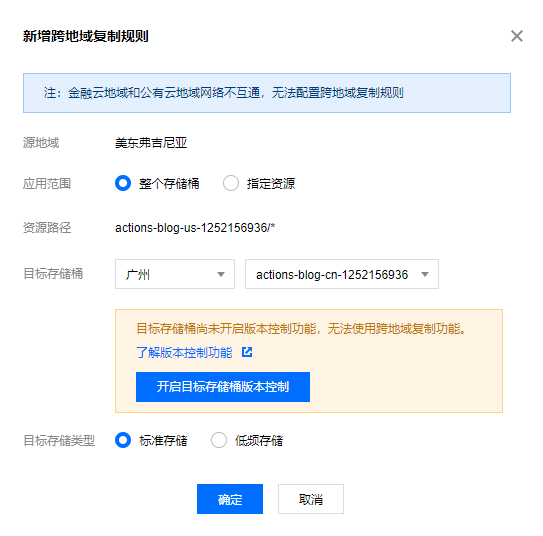
Task: Click the 目标存储桶尚未开启版本控制功能 warning text
Action: (301, 329)
